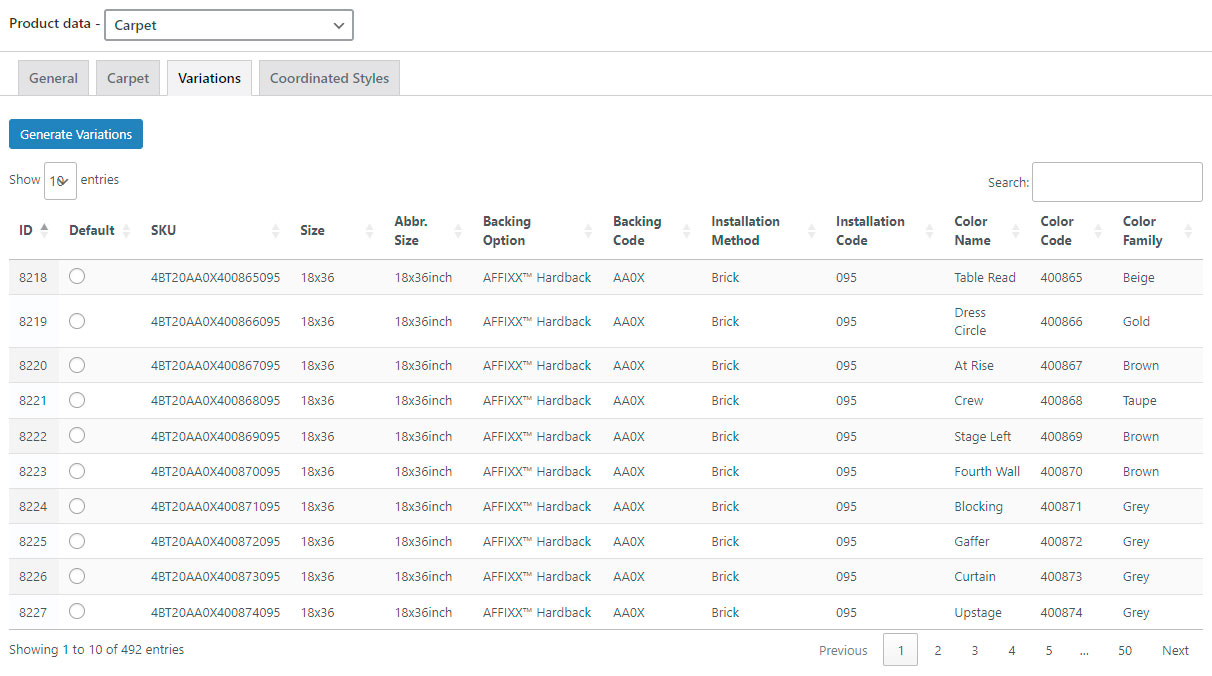Sort by Size column sort arrows

[x=369, y=231]
